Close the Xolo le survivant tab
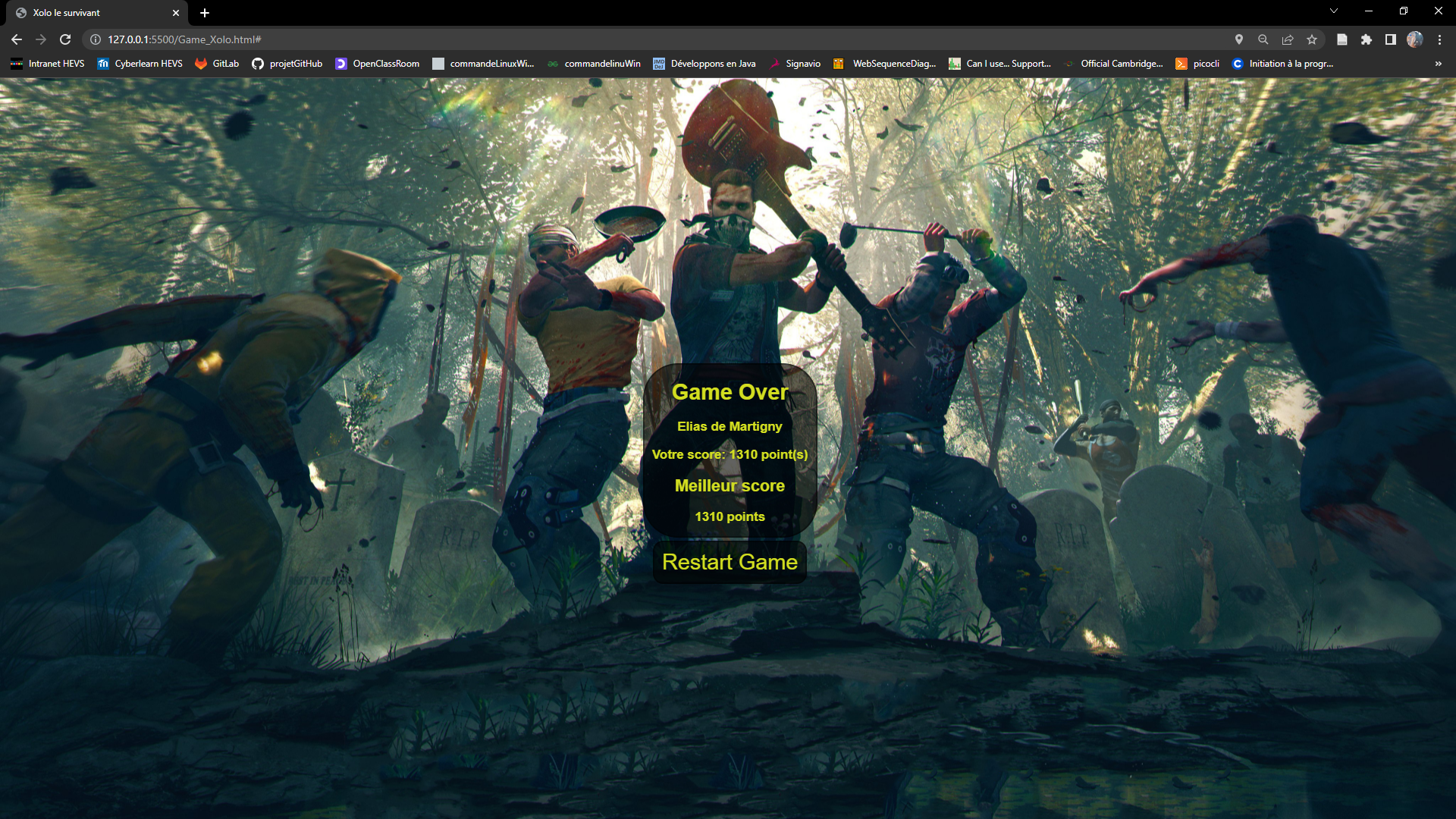 176,13
